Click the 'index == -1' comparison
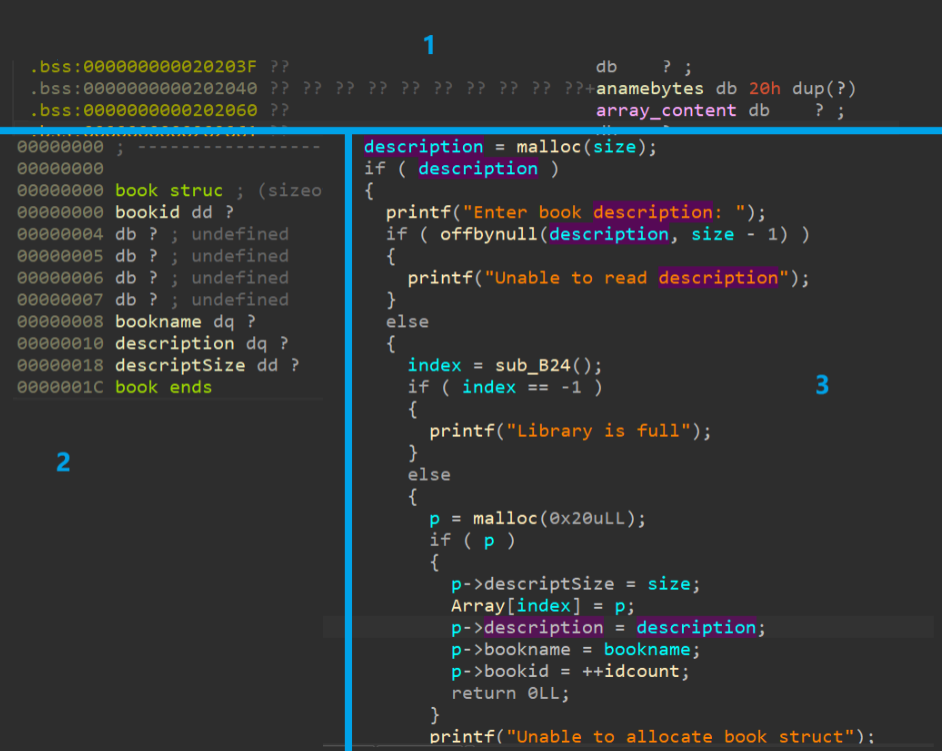 click(521, 388)
